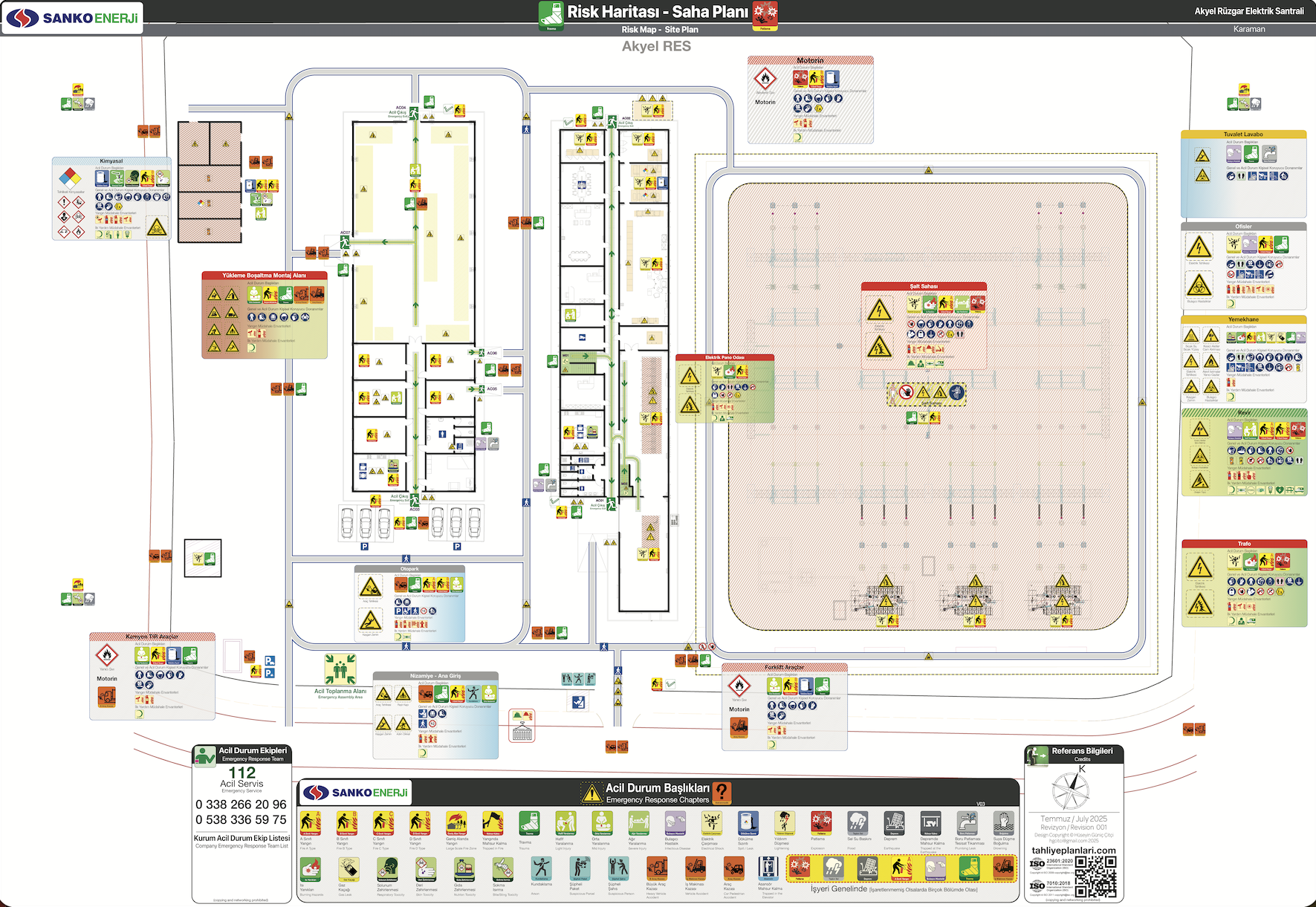This screenshot has width=1316, height=907.
Task: Click the Yıldırım Düşmesi lightning legend icon
Action: click(784, 823)
